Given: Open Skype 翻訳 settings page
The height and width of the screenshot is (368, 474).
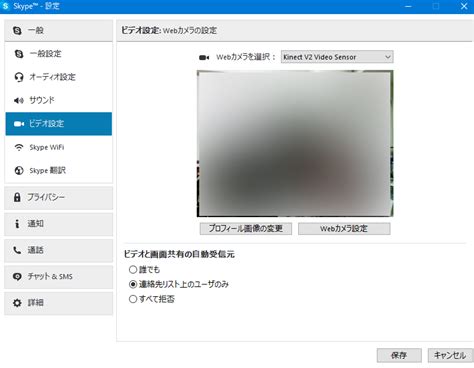Looking at the screenshot, I should pos(59,170).
